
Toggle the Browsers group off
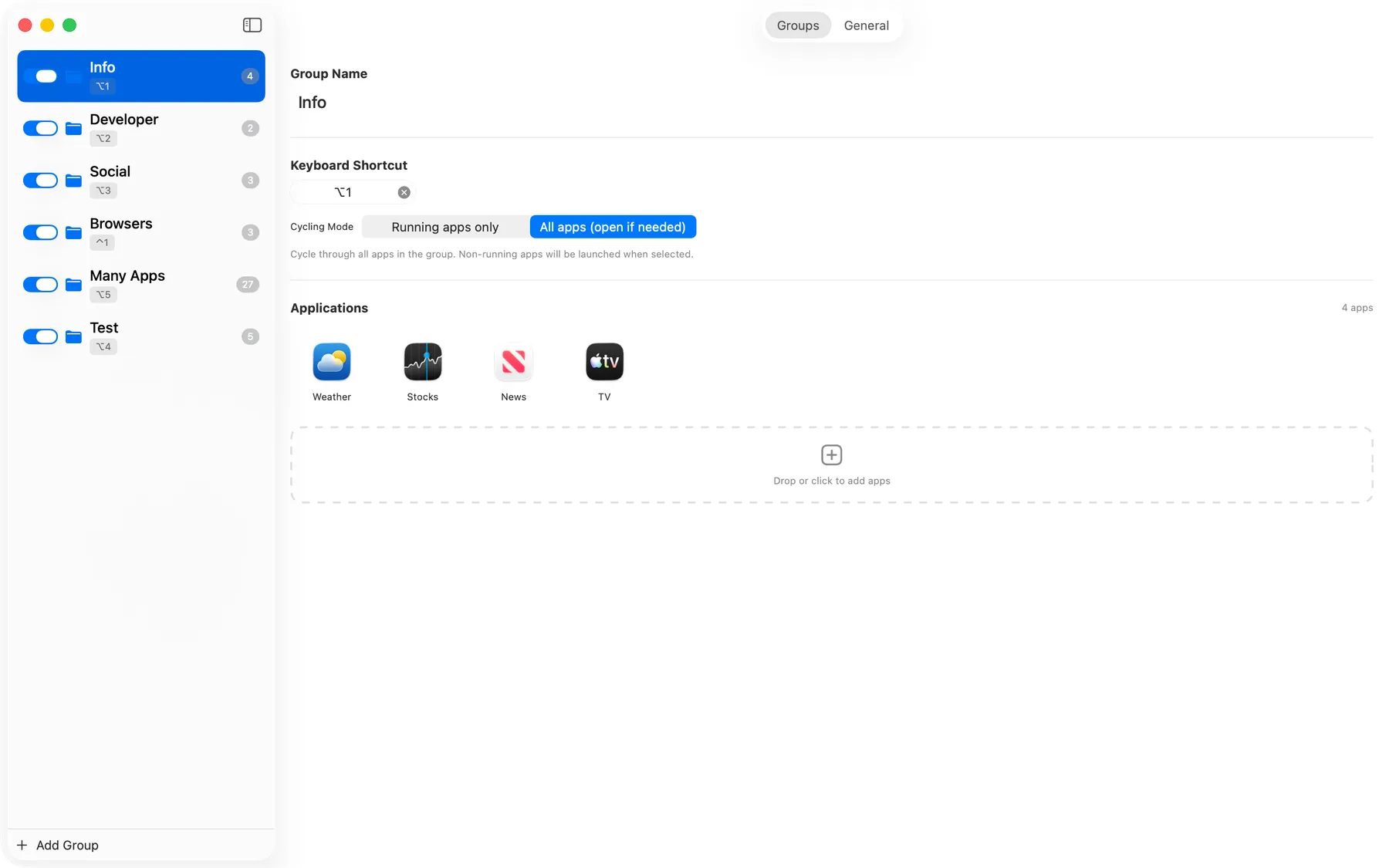point(41,232)
